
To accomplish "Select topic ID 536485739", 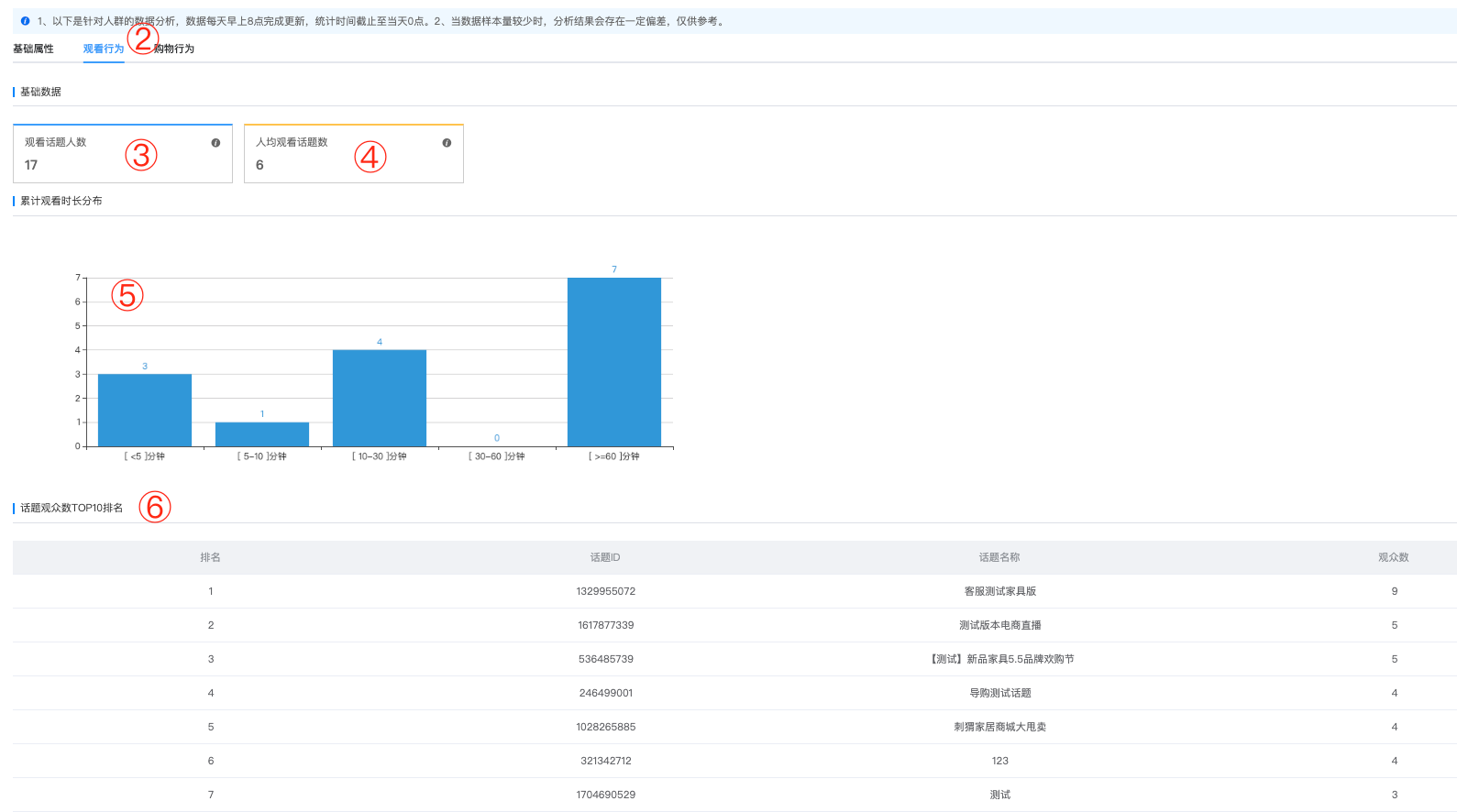I will [x=606, y=659].
